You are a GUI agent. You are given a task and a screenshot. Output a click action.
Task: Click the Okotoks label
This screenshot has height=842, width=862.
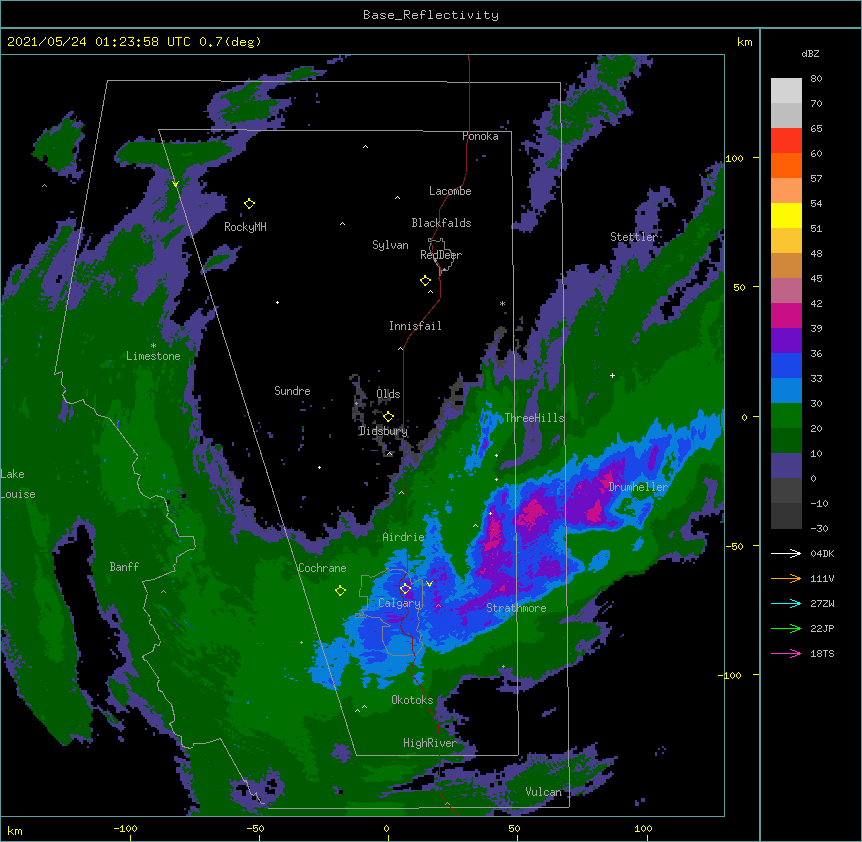[412, 700]
